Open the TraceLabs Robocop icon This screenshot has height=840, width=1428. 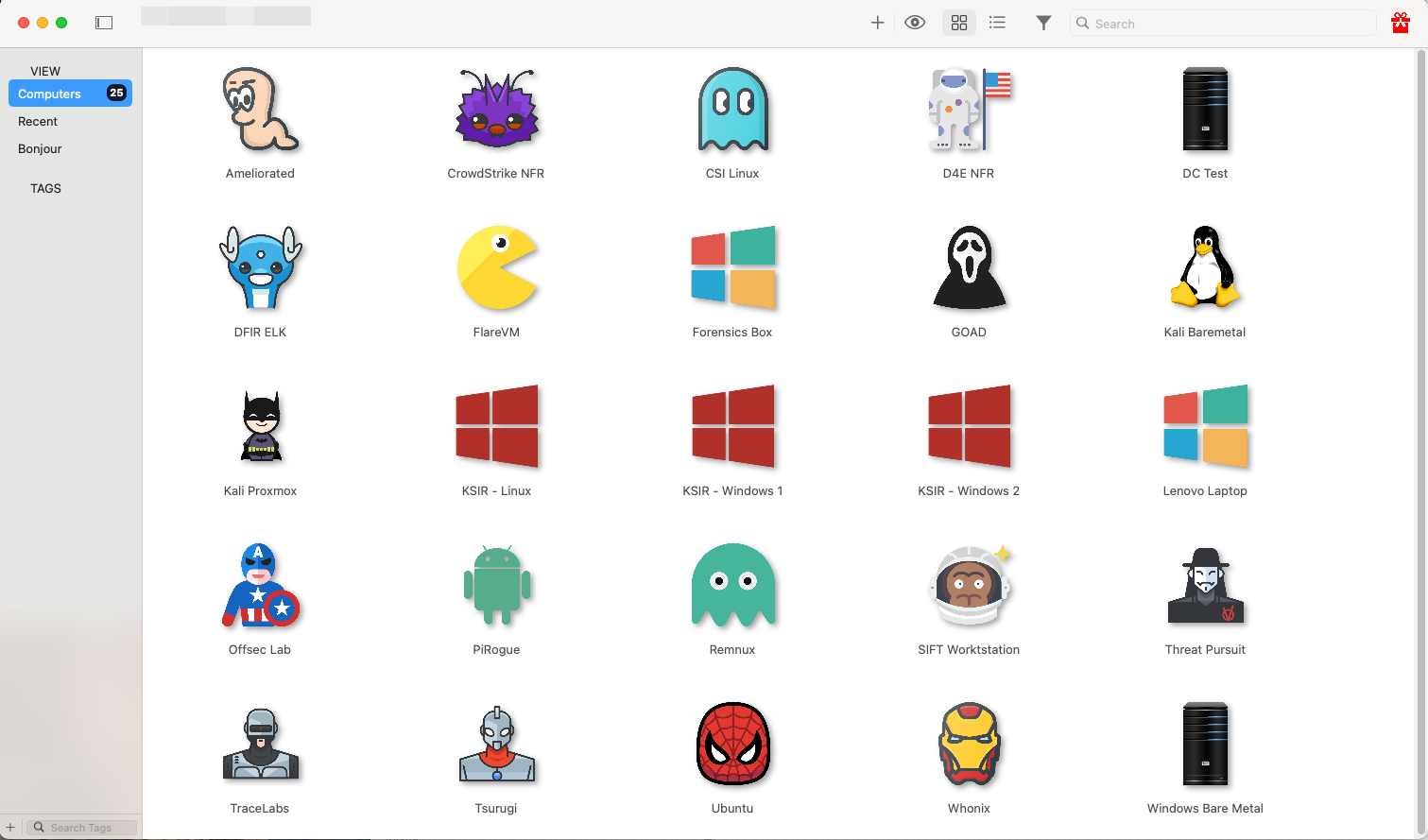(260, 744)
